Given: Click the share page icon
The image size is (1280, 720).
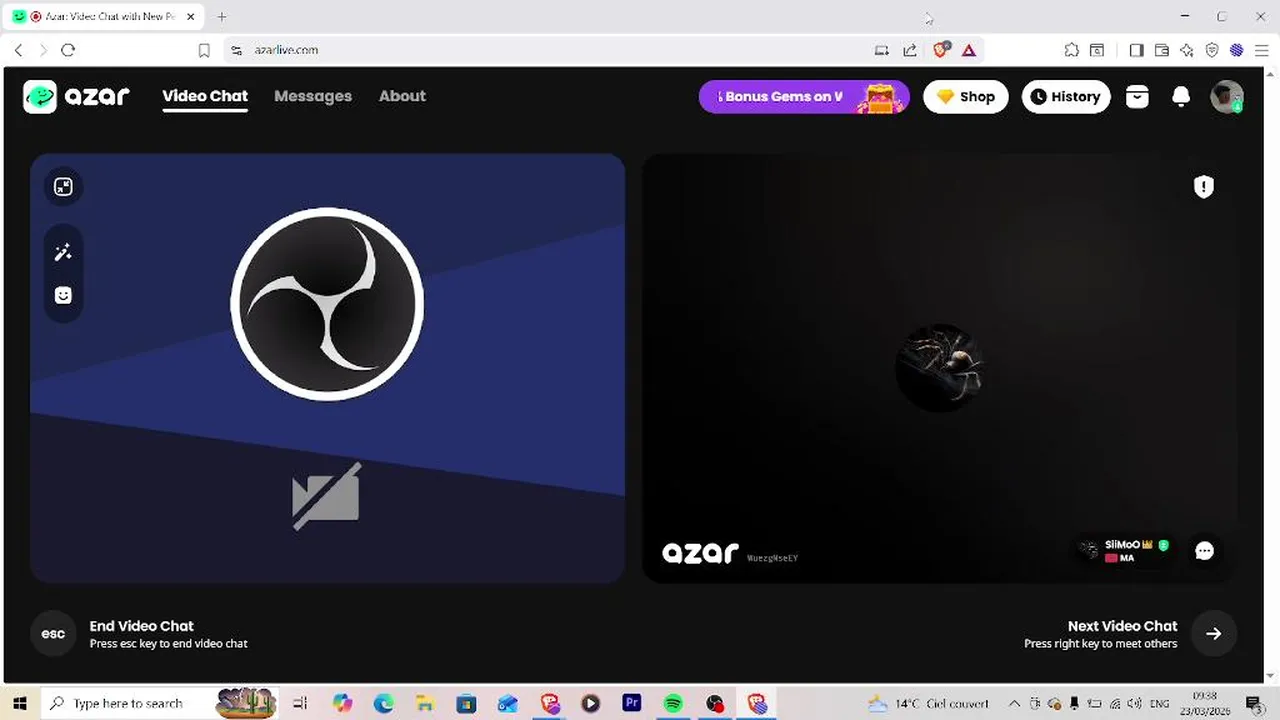Looking at the screenshot, I should coord(910,50).
